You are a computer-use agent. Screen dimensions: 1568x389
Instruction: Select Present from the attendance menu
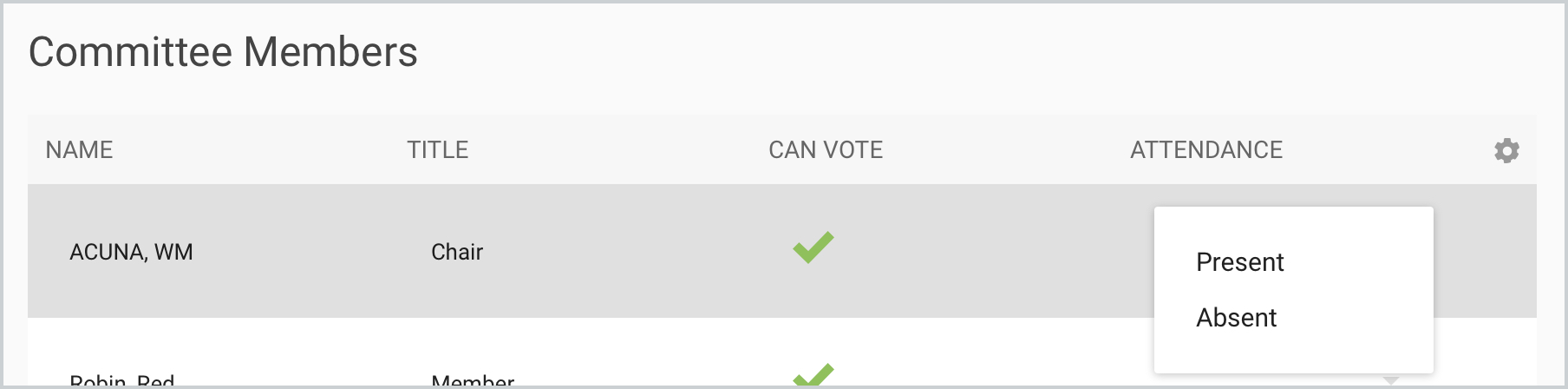pos(1239,262)
